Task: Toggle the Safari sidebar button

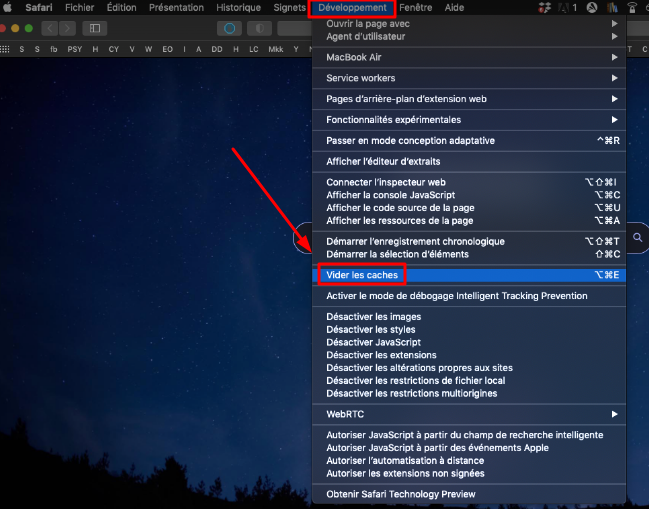Action: tap(95, 28)
